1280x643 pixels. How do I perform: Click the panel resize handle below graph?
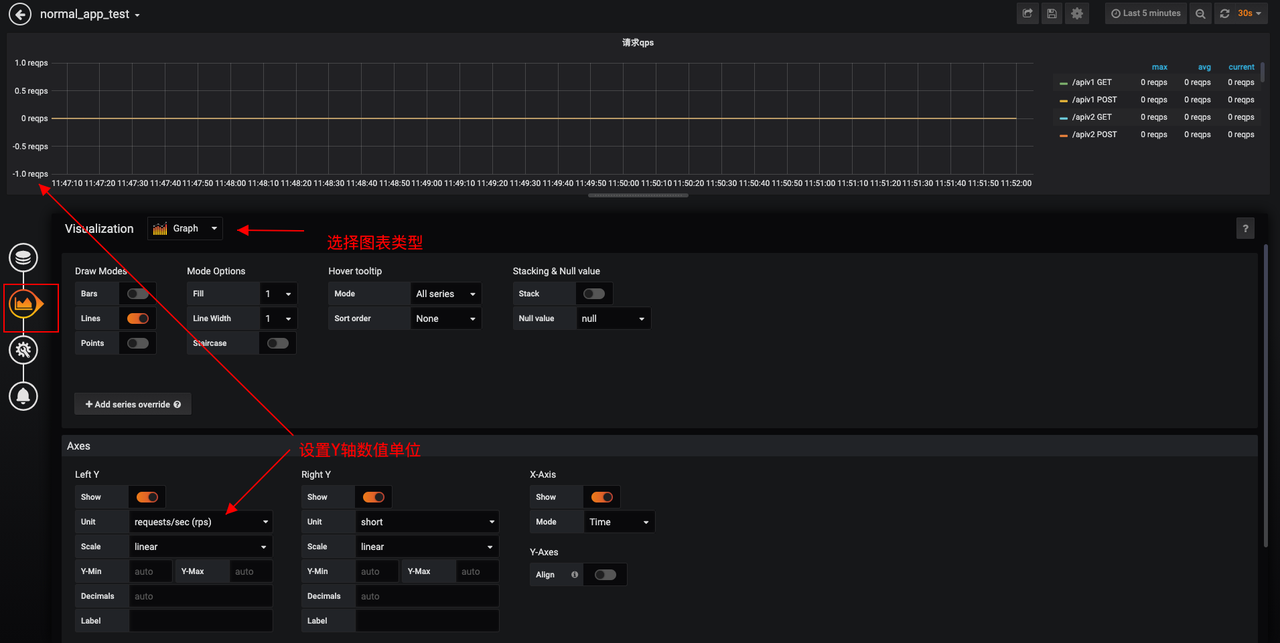638,195
